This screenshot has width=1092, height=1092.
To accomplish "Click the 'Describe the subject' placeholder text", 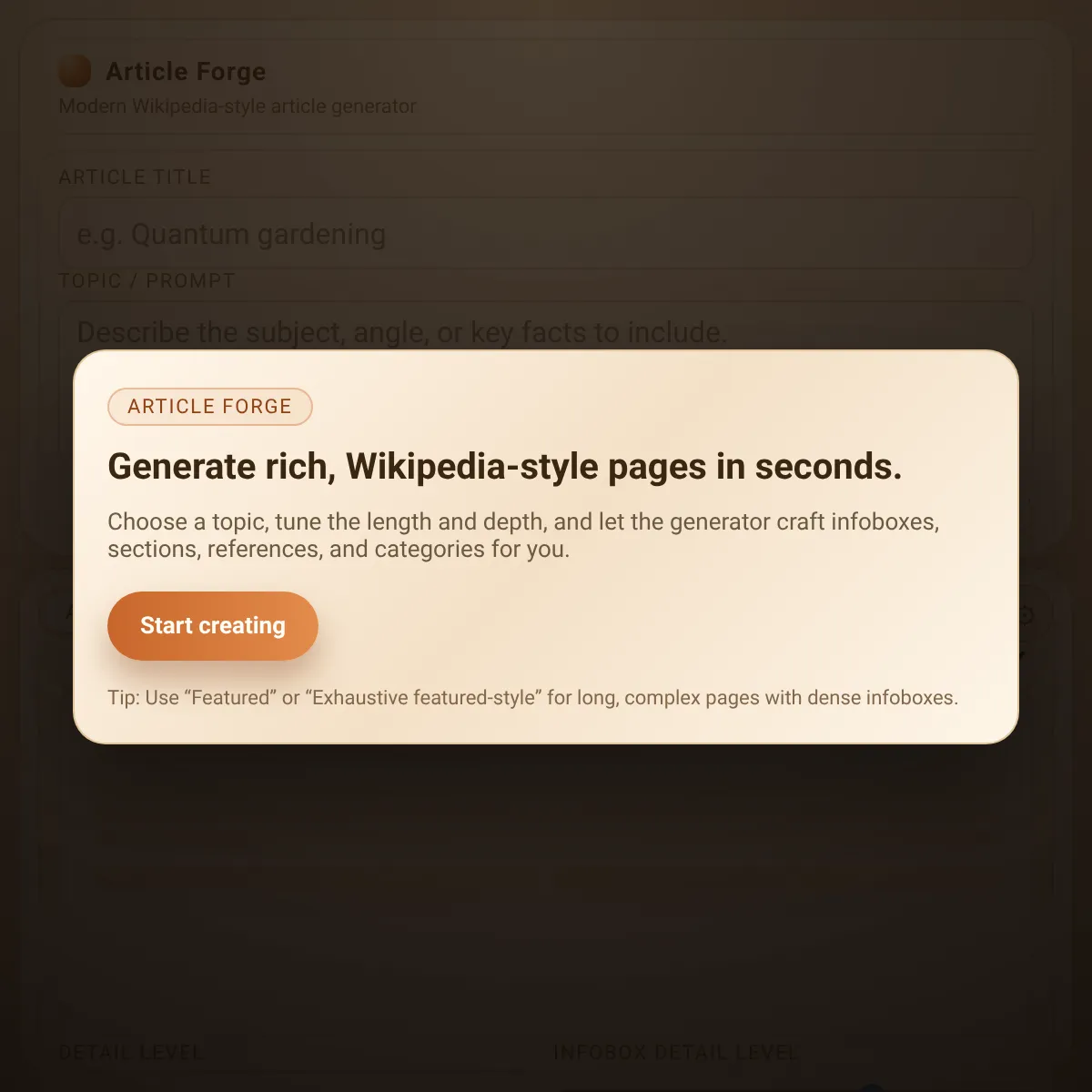I will click(402, 332).
